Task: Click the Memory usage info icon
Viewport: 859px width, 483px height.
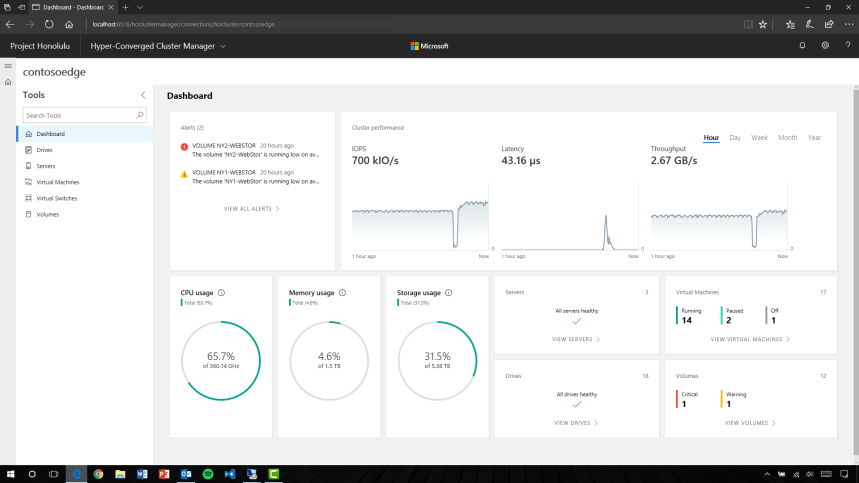Action: 342,292
